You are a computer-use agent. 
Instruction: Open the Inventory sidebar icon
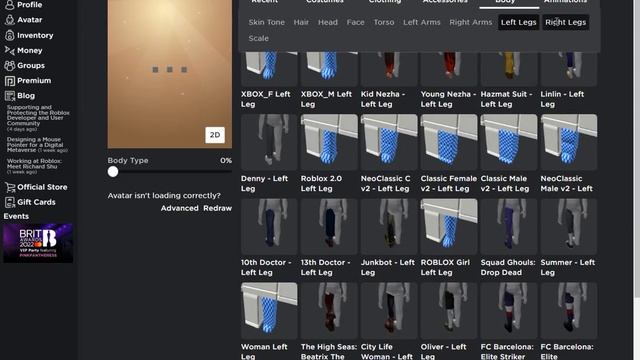point(9,35)
